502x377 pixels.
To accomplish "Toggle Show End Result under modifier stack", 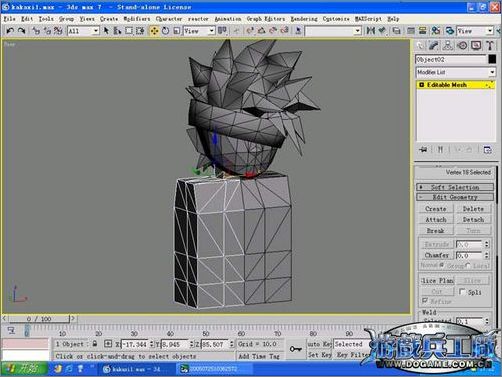I will (x=440, y=150).
